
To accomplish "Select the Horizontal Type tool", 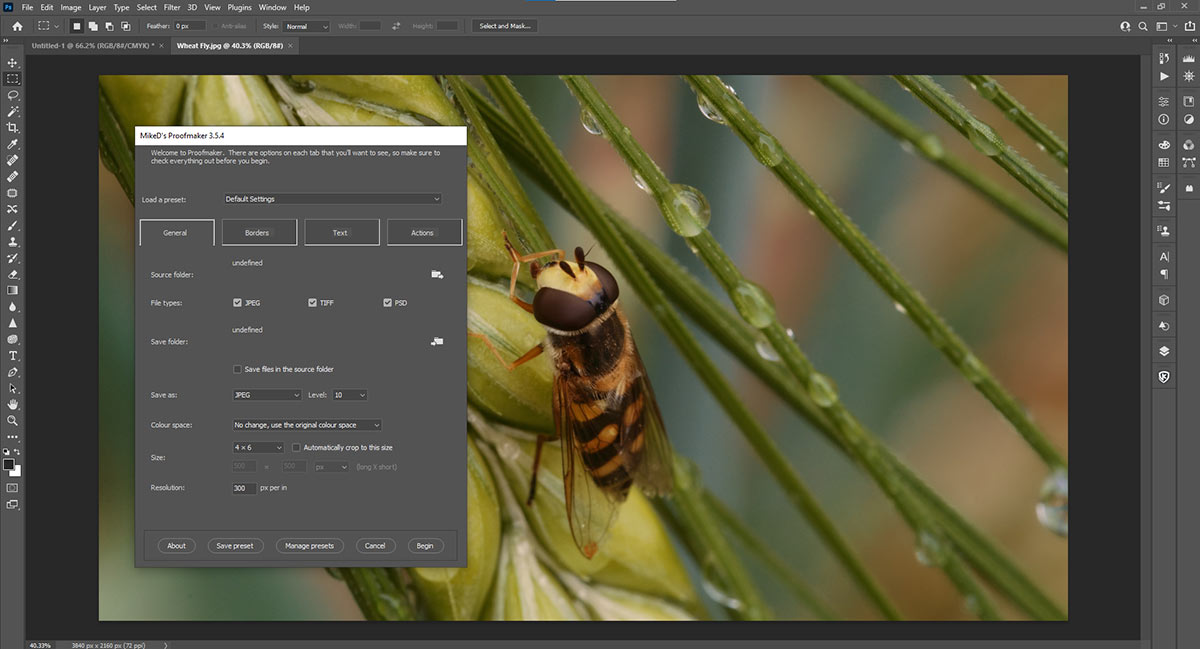I will coord(12,355).
